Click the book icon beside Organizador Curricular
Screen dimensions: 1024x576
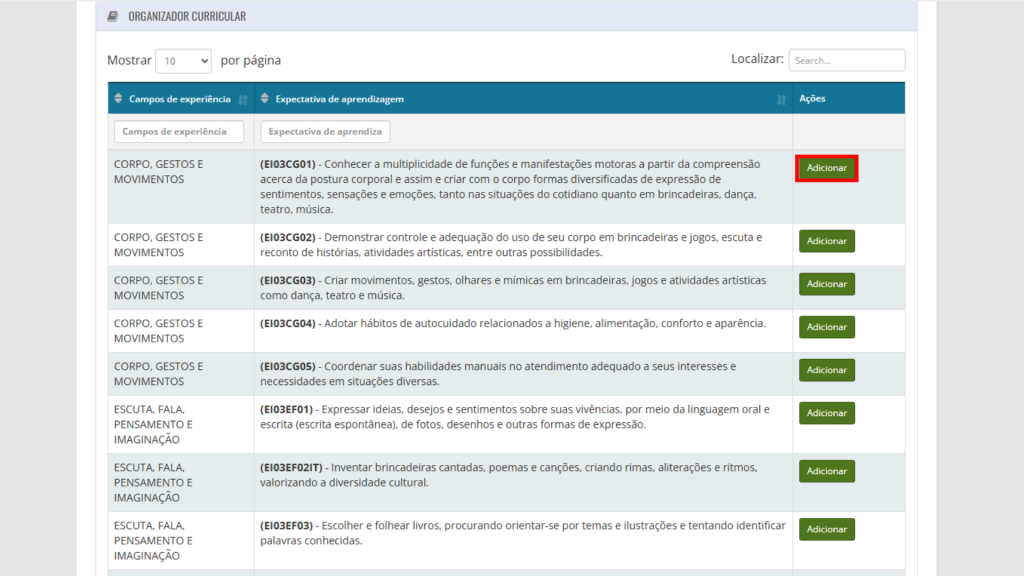[x=113, y=16]
